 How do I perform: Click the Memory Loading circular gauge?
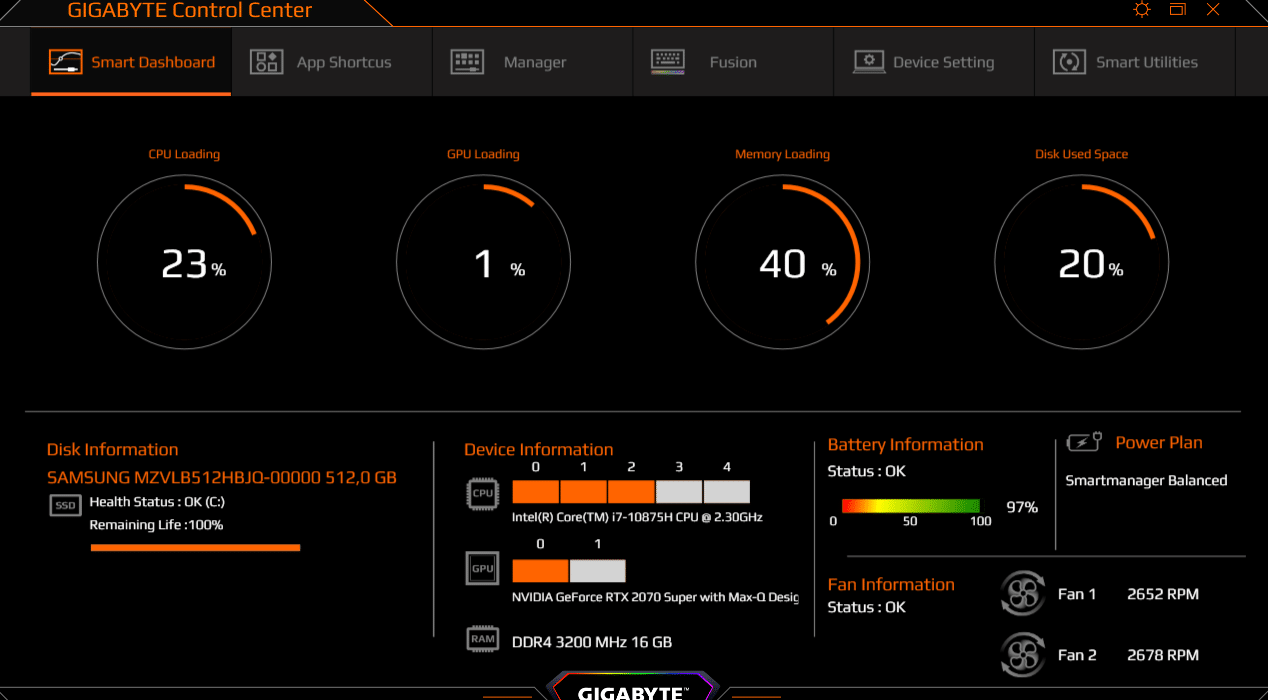[x=782, y=264]
